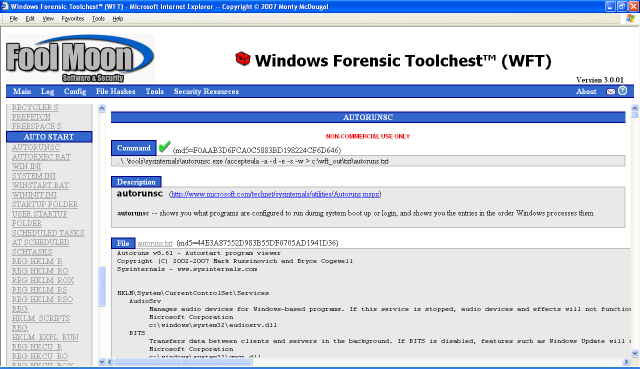The height and width of the screenshot is (369, 640).
Task: Open the SCHTASKS sidebar link
Action: 32,252
